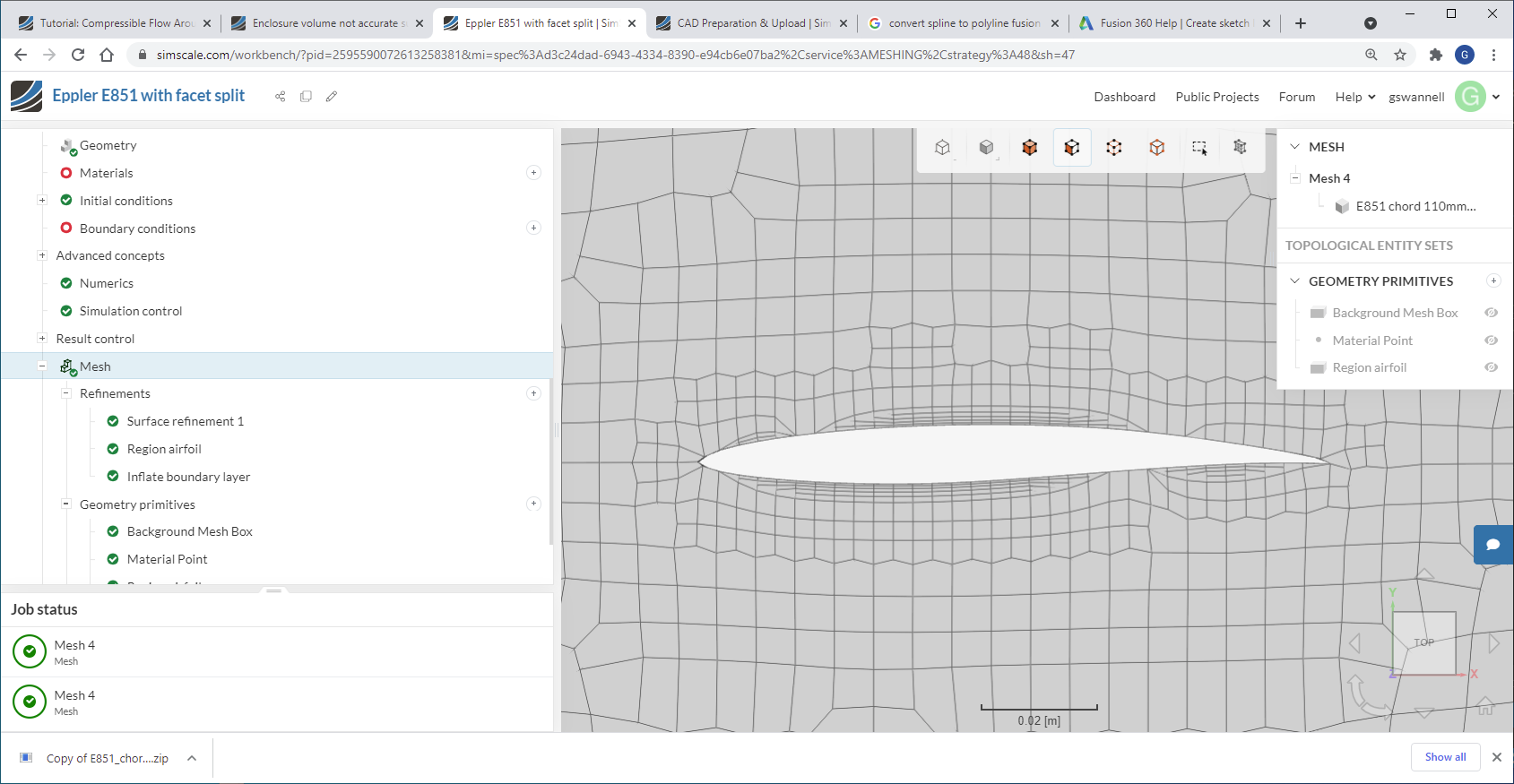
Task: Open the Dashboard page
Action: pos(1124,97)
